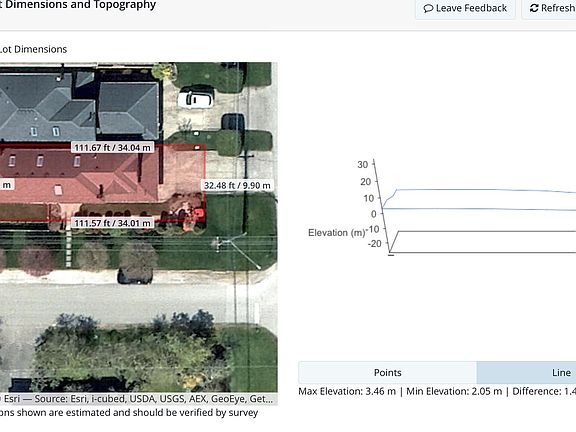
Task: Click the Refresh button
Action: (549, 8)
